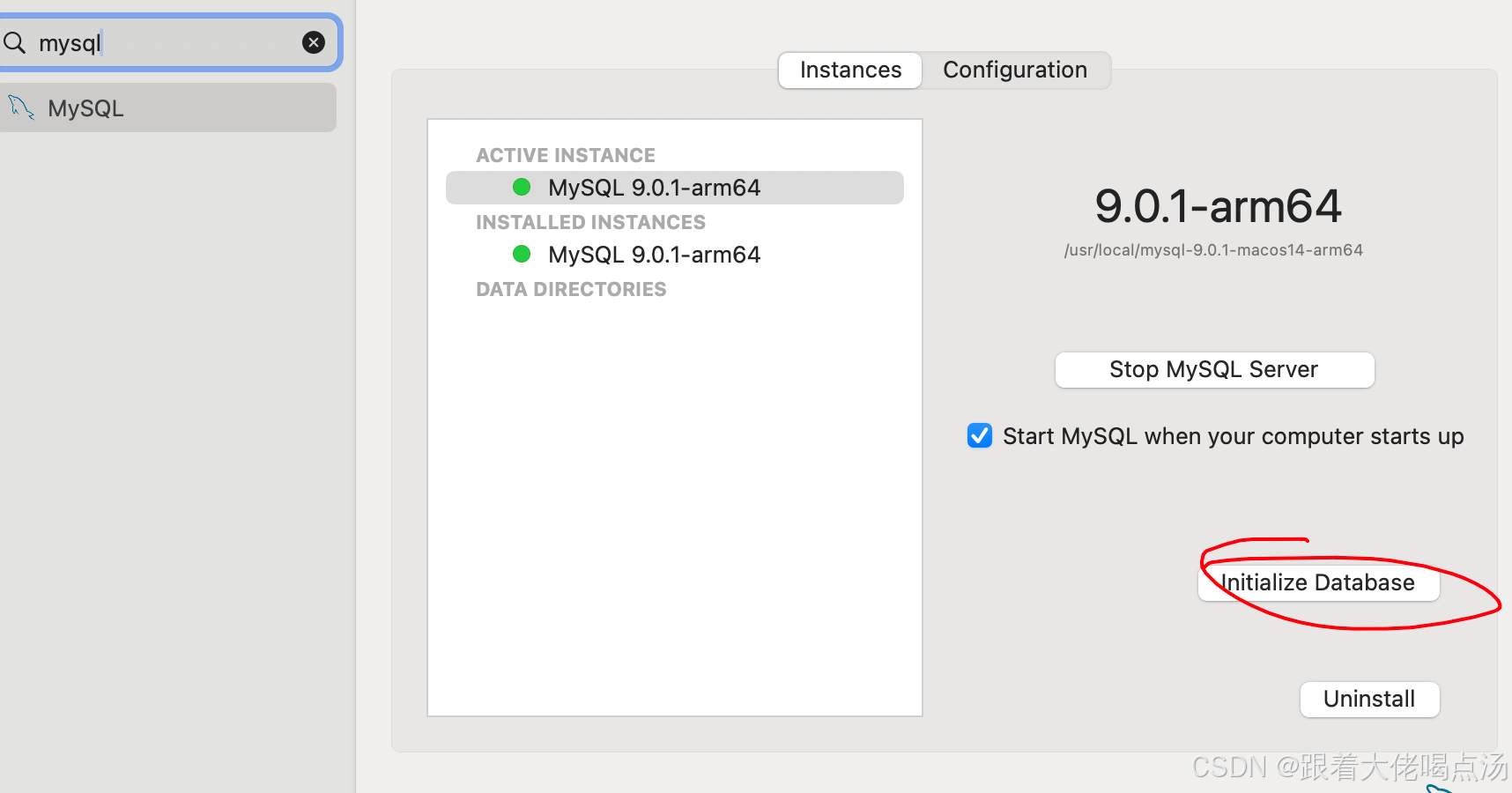Screen dimensions: 1512x793
Task: Toggle Start MySQL when computer starts up
Action: coord(980,435)
